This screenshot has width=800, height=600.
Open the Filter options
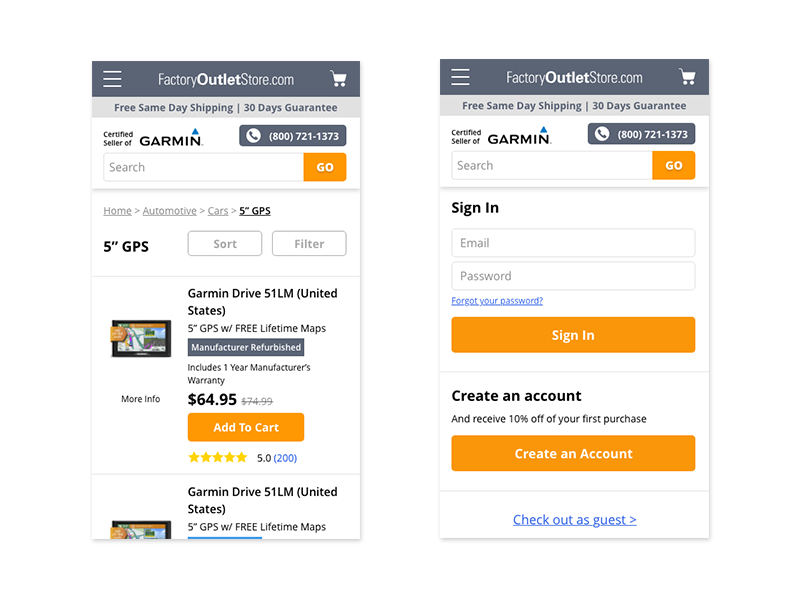pos(309,243)
